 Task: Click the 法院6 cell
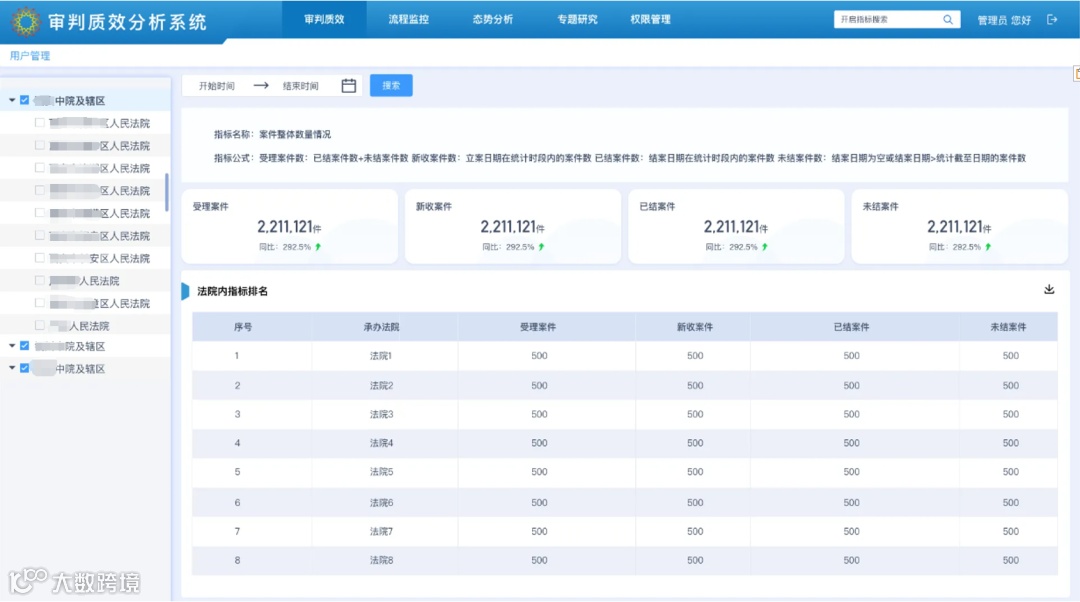click(x=381, y=503)
